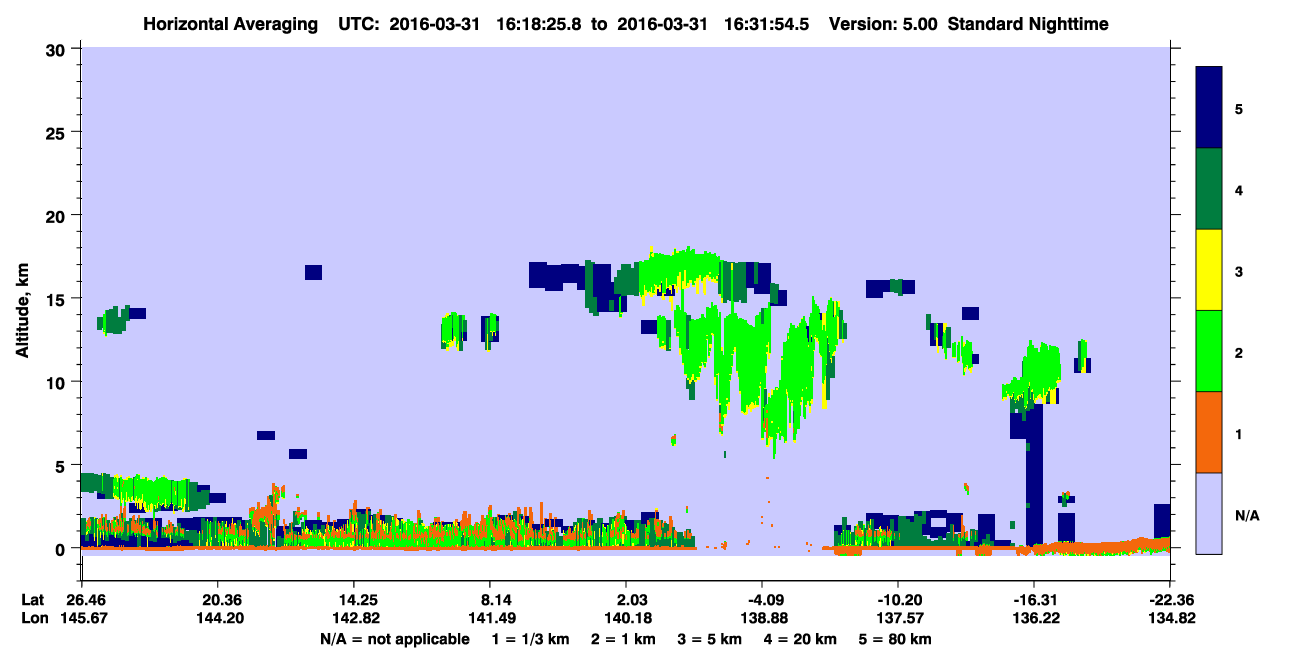Click the latitude value 14.25
Screen dimensions: 1300x667
(x=353, y=600)
